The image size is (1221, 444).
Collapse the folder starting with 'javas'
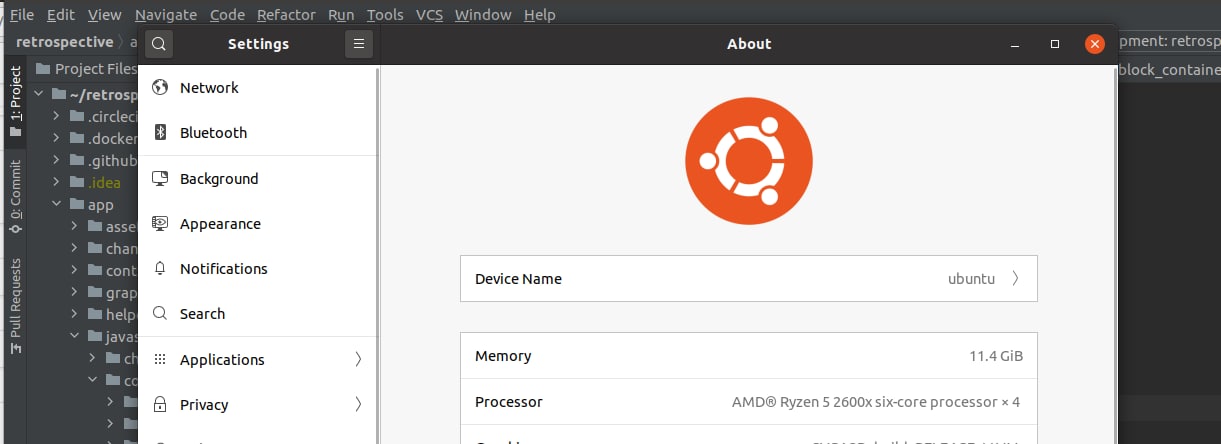(74, 337)
